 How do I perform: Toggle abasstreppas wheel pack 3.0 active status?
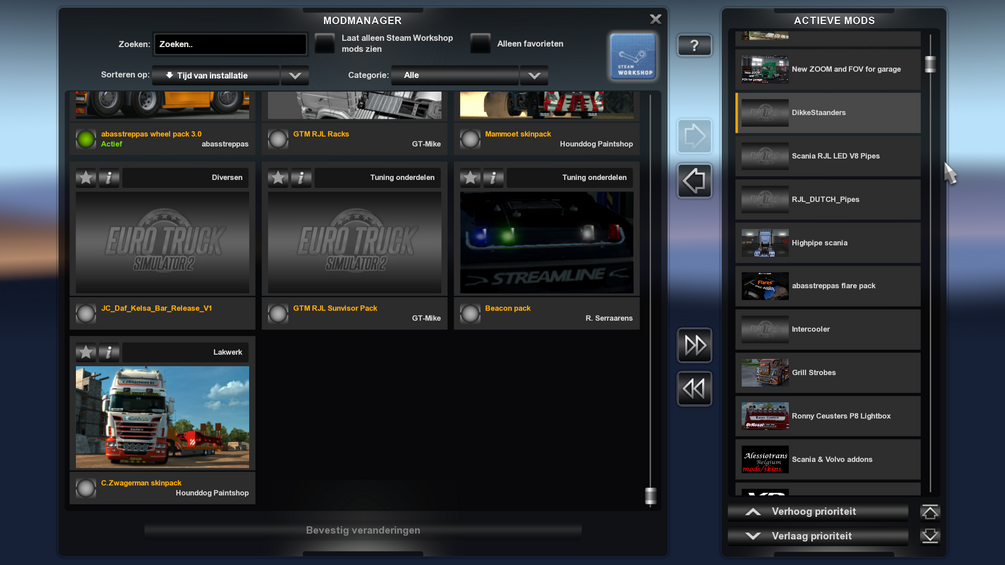pyautogui.click(x=86, y=139)
